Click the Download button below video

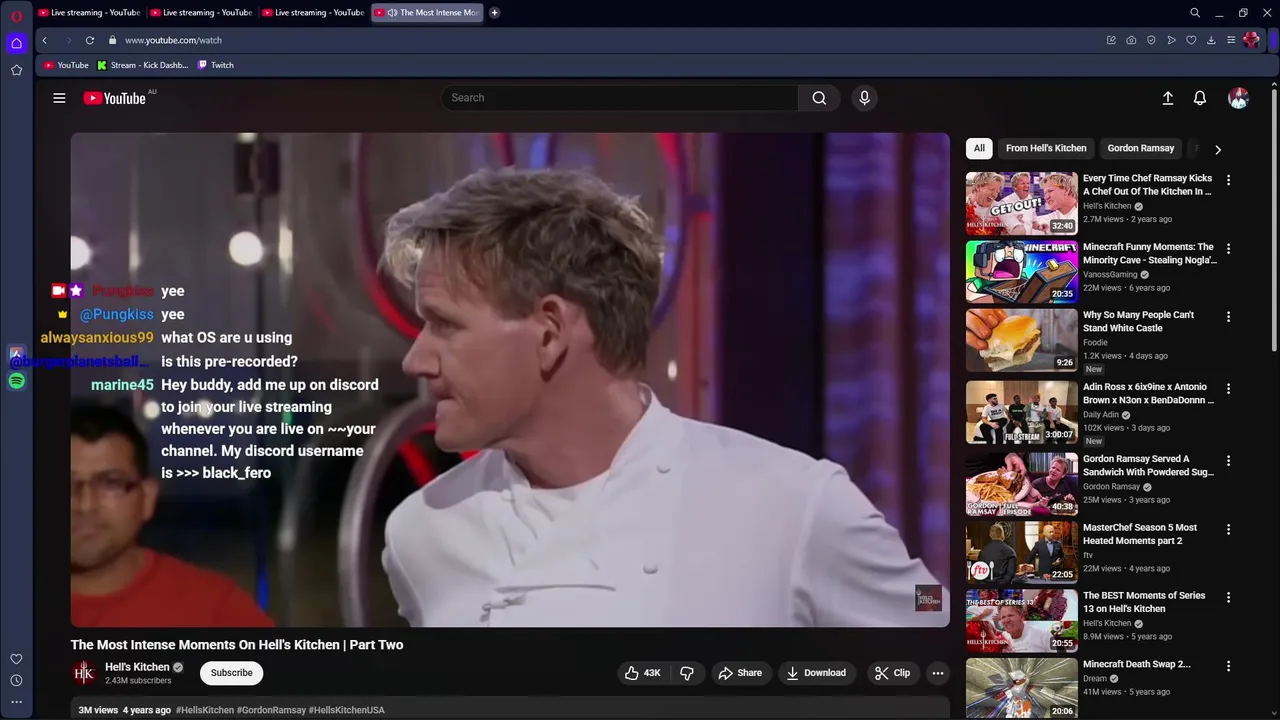coord(816,673)
